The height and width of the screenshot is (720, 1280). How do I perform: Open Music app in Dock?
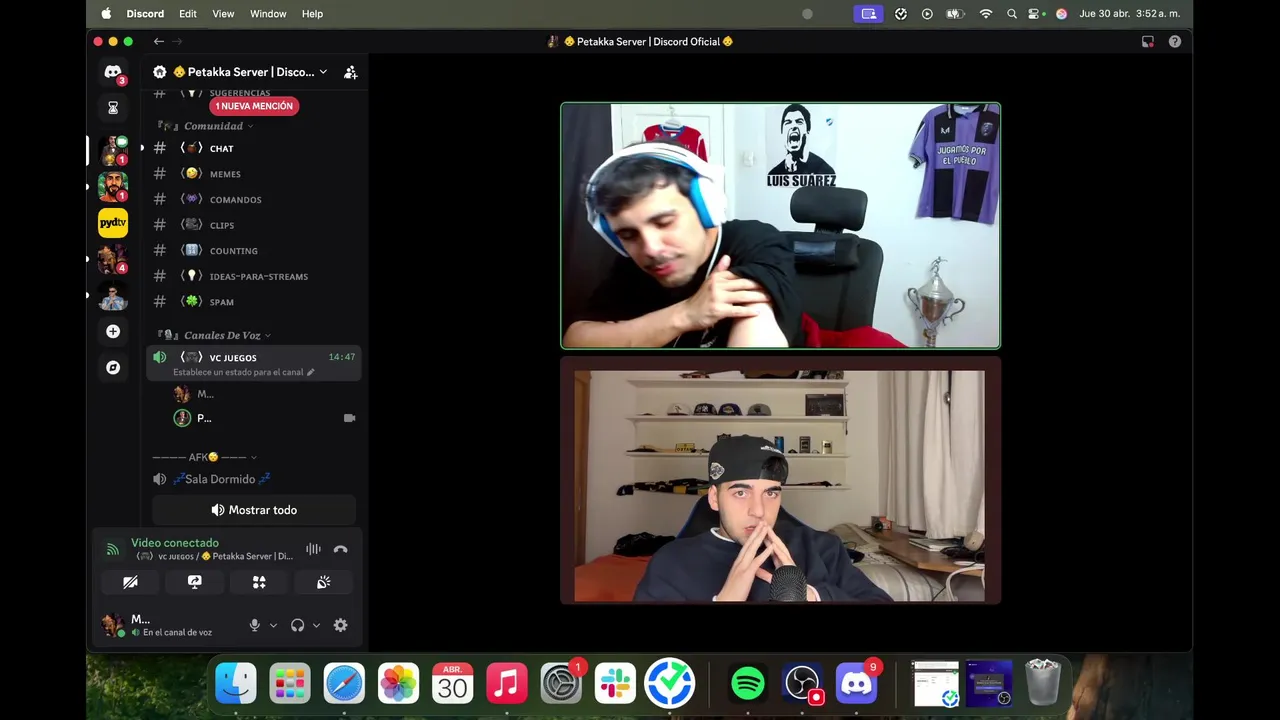tap(507, 684)
